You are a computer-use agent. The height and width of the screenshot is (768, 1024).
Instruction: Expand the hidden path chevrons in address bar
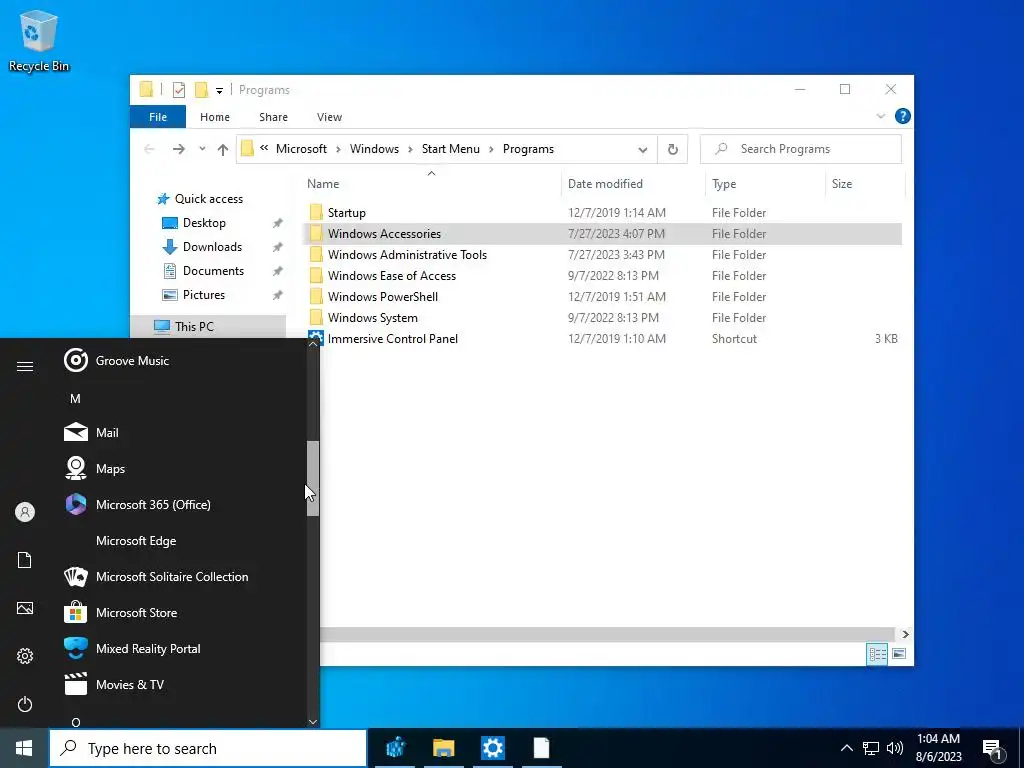point(264,148)
